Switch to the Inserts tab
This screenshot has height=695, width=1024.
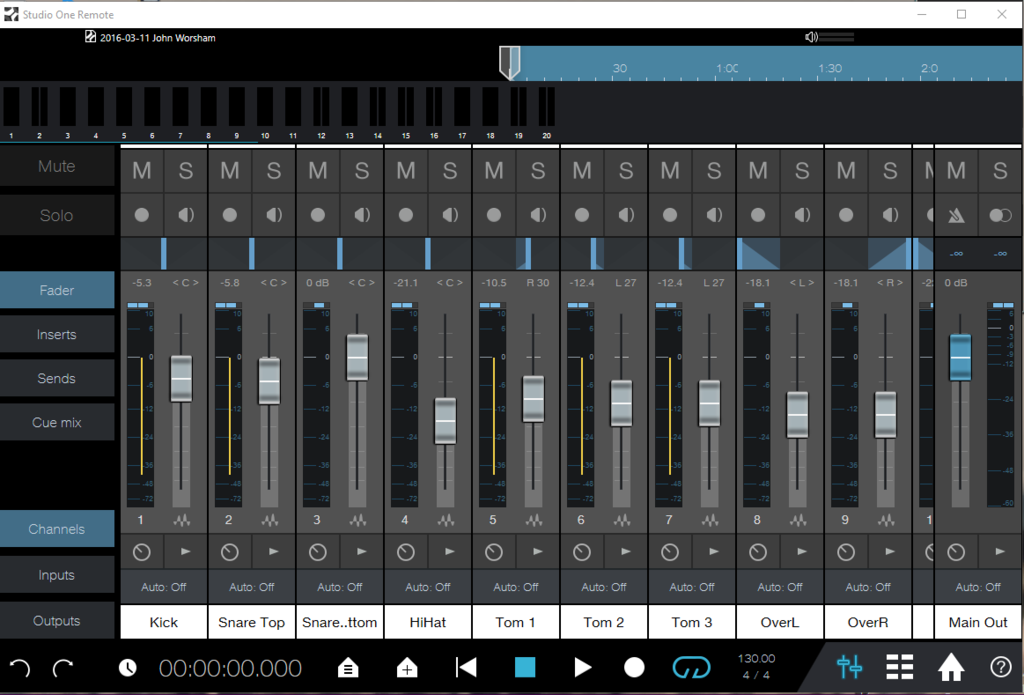[57, 335]
